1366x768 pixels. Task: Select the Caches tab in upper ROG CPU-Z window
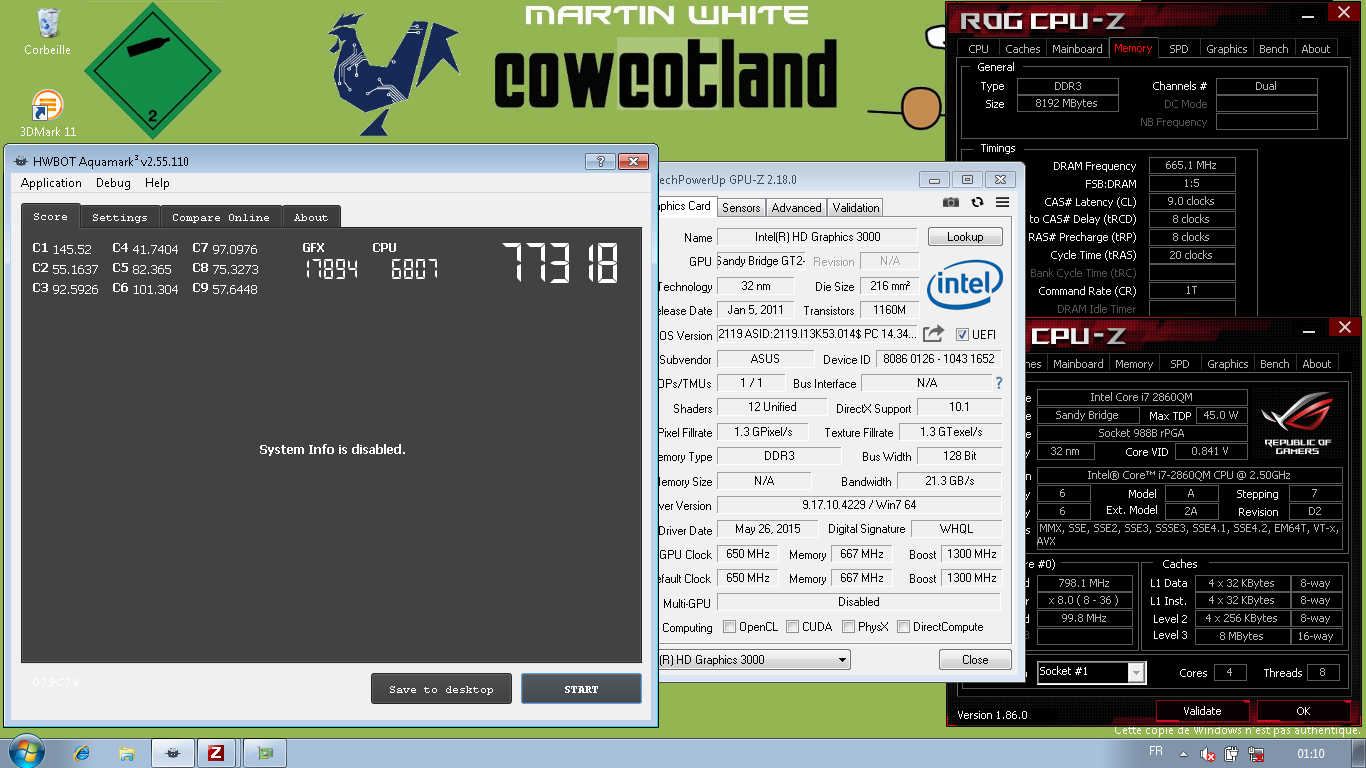1023,48
